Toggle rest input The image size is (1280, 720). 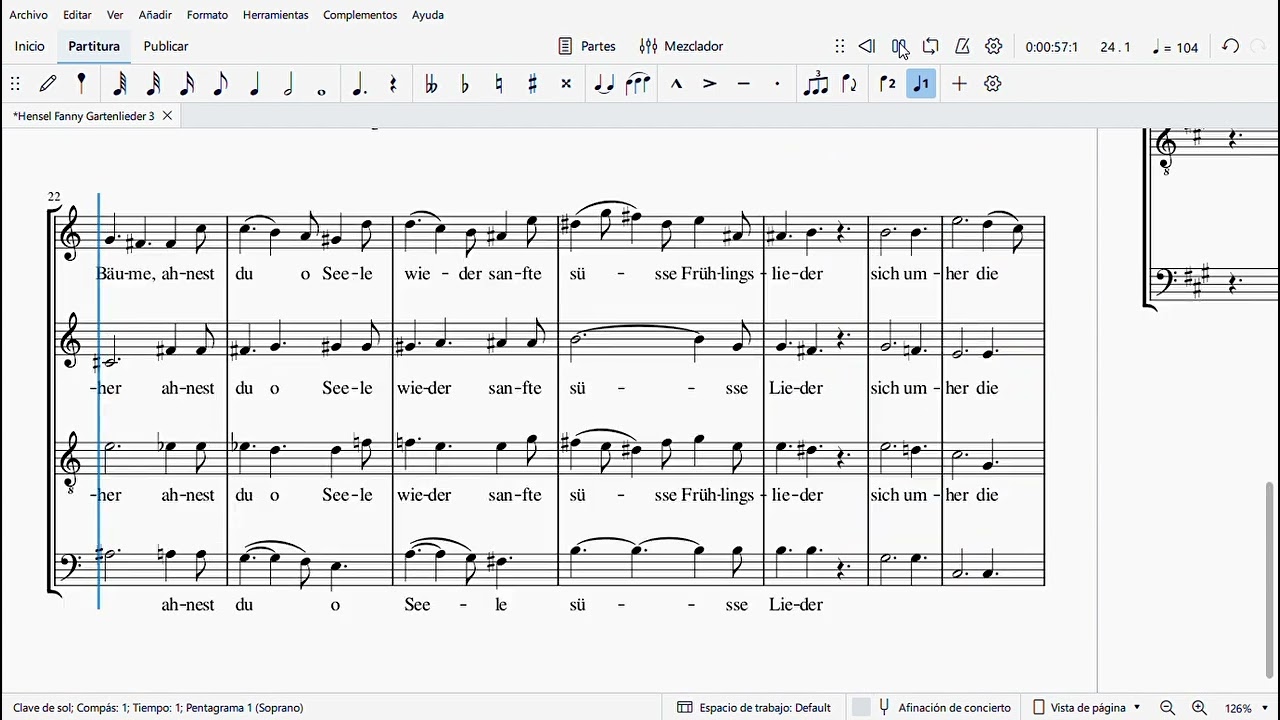(x=393, y=84)
